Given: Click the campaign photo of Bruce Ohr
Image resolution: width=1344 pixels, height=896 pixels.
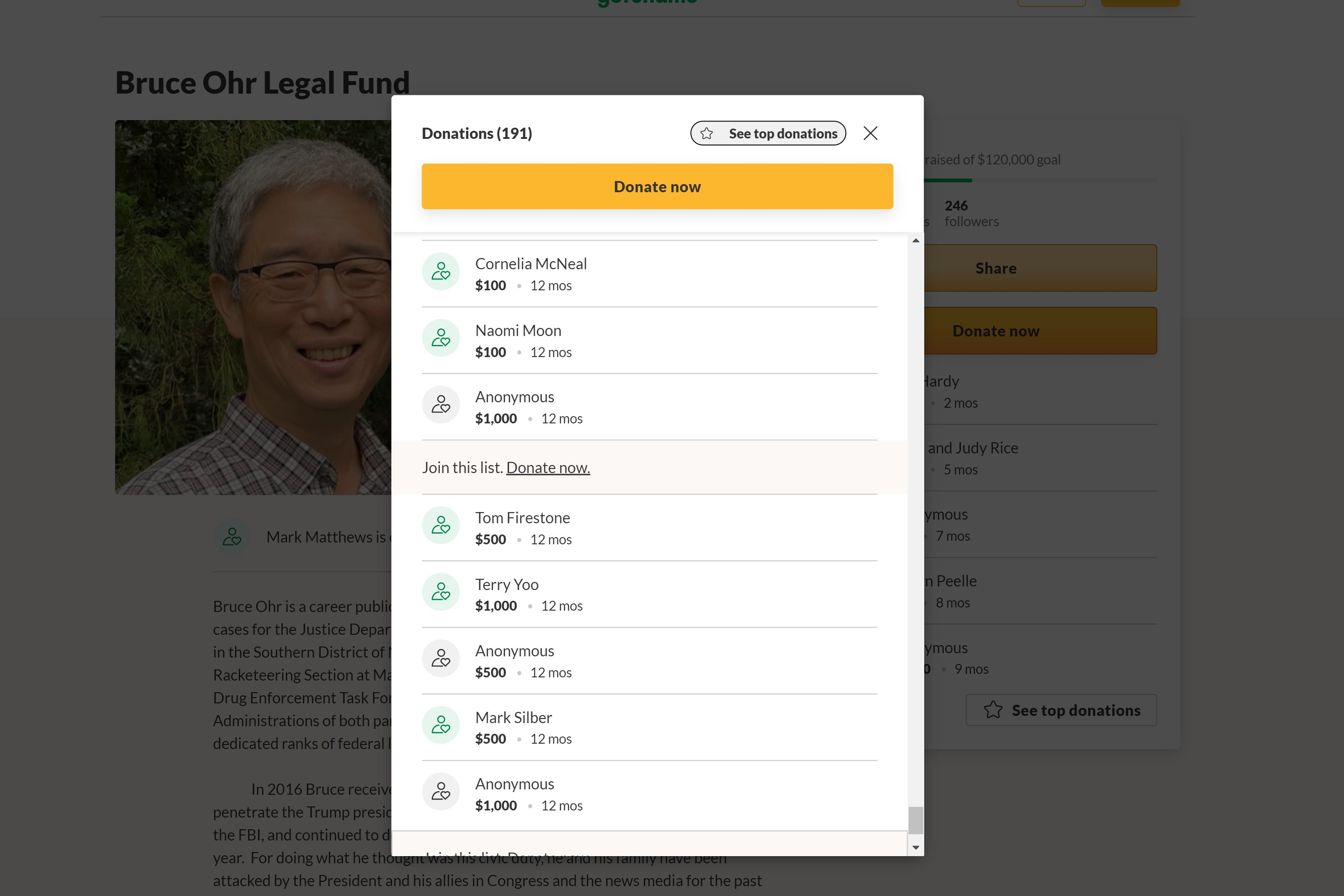Looking at the screenshot, I should click(253, 307).
